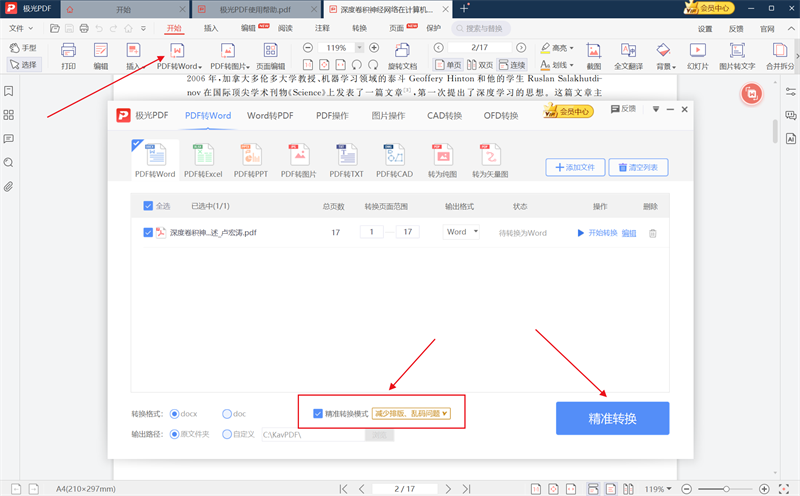Select the PDF转TXT conversion icon

tap(345, 159)
